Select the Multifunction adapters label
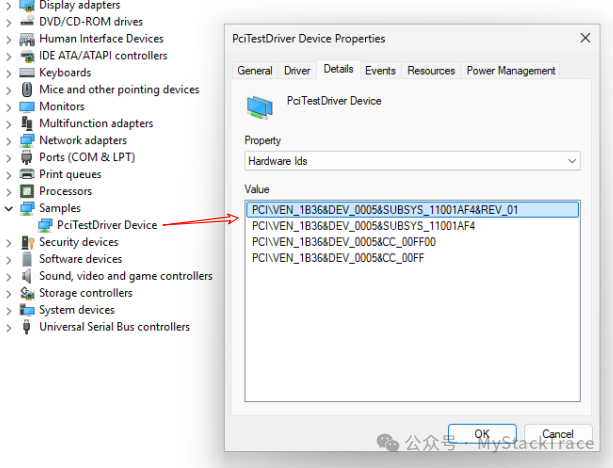The image size is (613, 468). pyautogui.click(x=96, y=124)
